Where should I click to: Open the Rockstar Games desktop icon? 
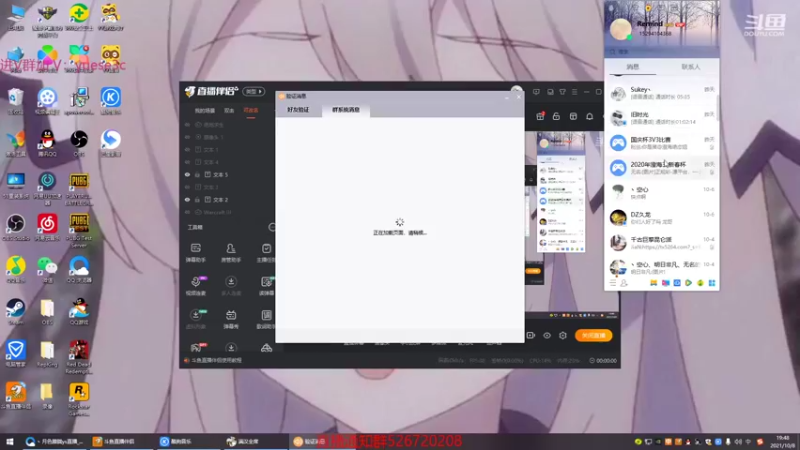[x=79, y=399]
